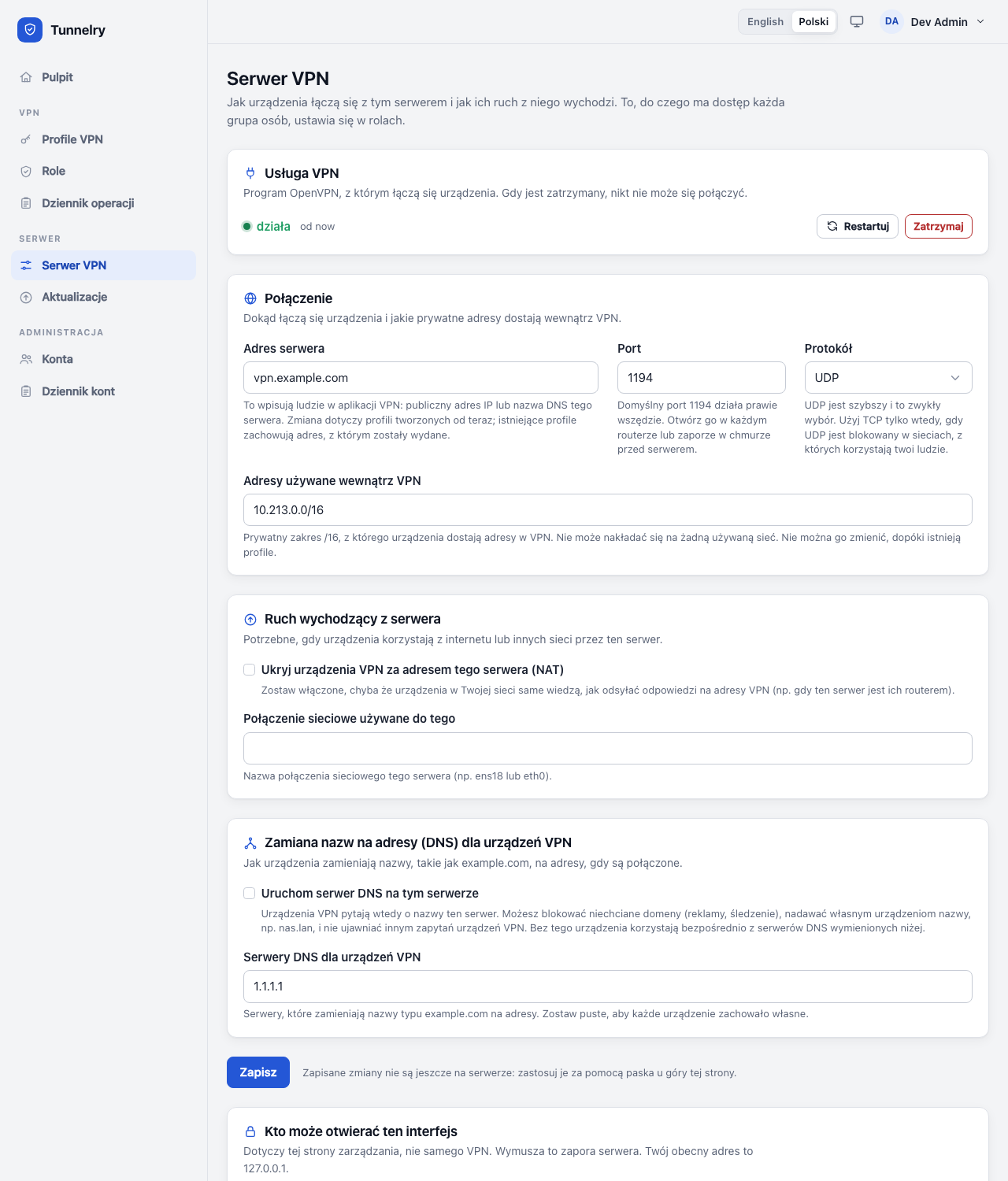Click the Tunnelry shield logo icon
Viewport: 1008px width, 1181px height.
pos(30,30)
